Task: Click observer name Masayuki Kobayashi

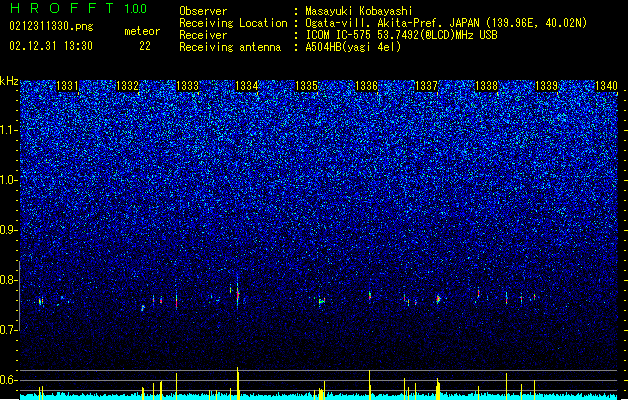Action: click(358, 11)
